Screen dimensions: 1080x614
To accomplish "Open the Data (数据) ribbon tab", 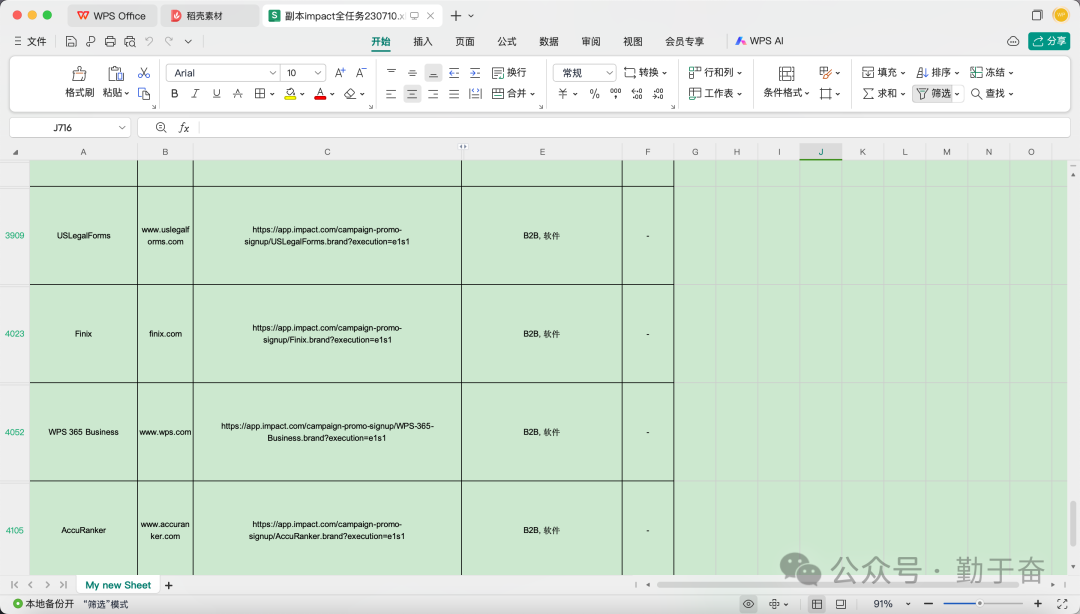I will (549, 41).
